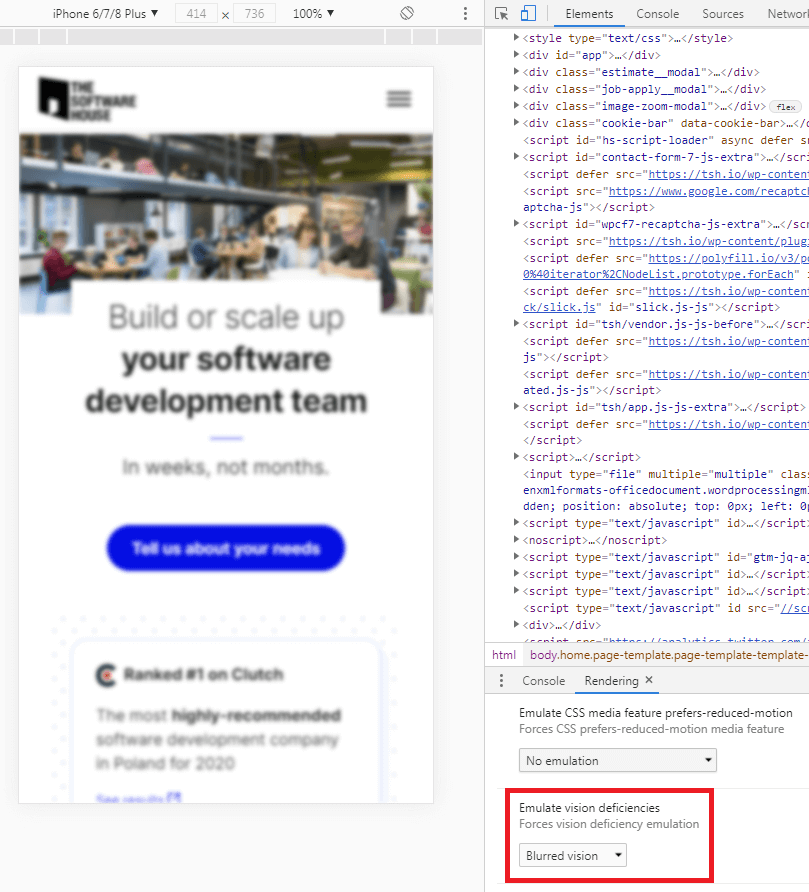Open the drawer three-dot menu beside Console

(501, 680)
